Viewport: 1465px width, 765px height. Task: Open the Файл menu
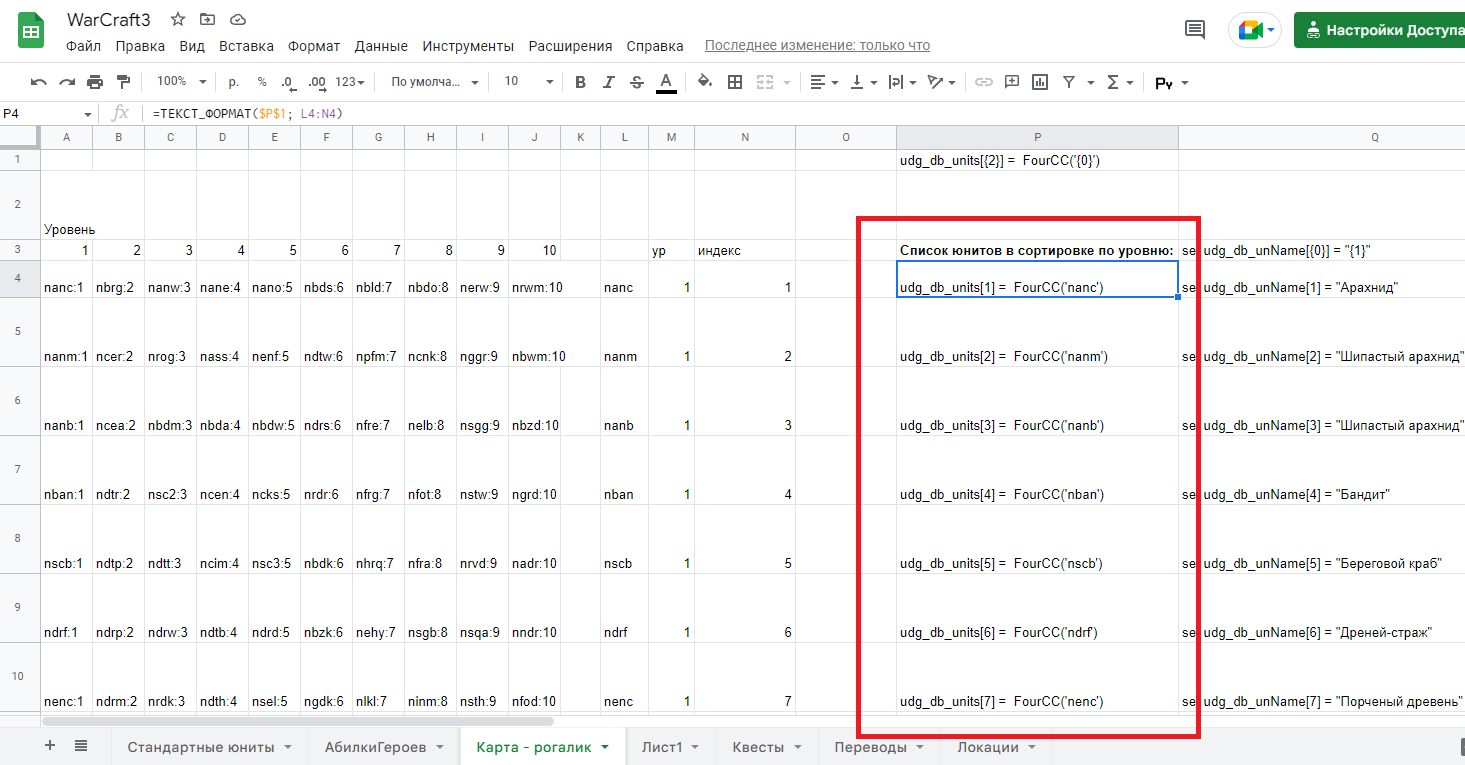coord(83,46)
